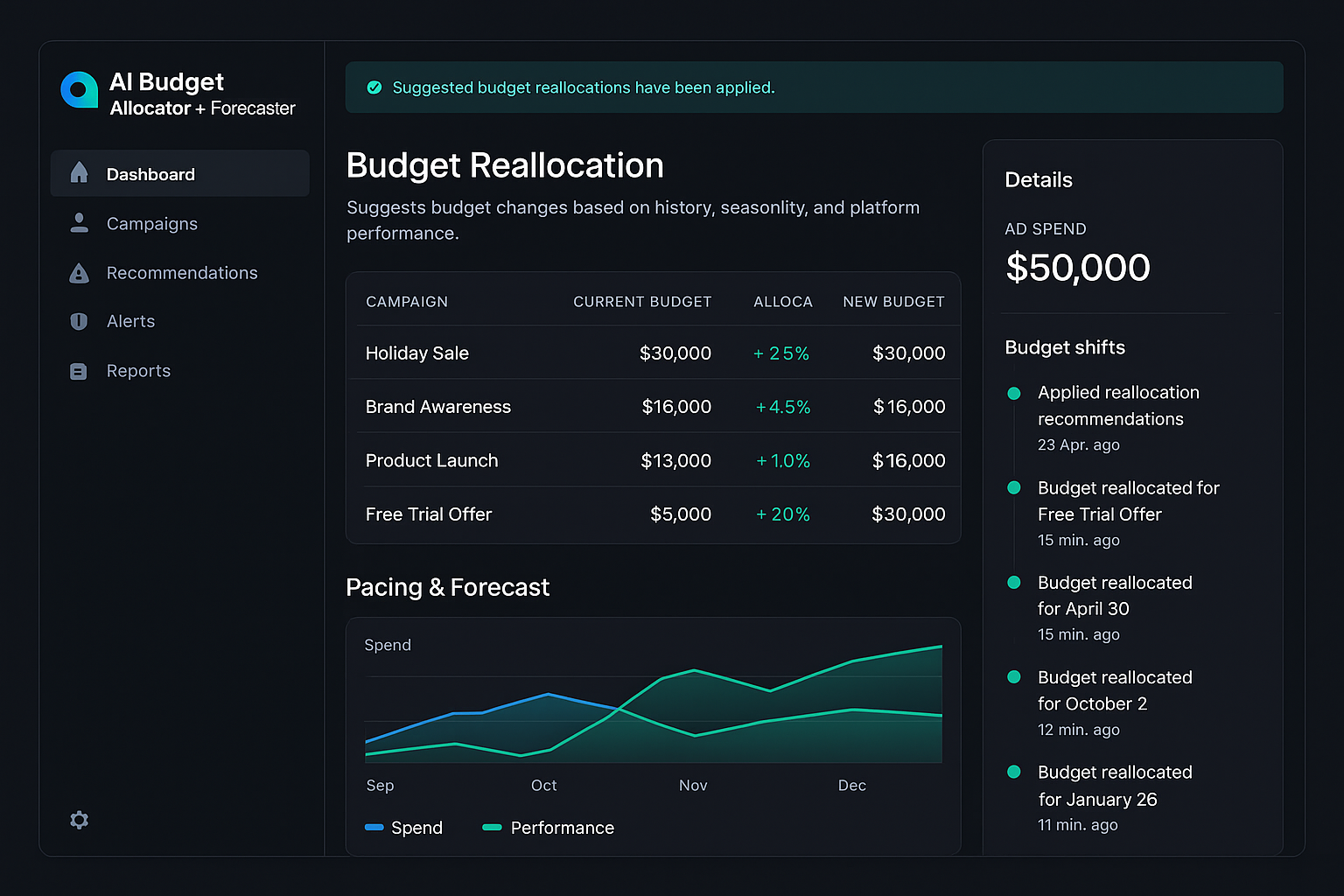Viewport: 1344px width, 896px height.
Task: Click the green checkmark in confirmation banner
Action: [x=374, y=87]
